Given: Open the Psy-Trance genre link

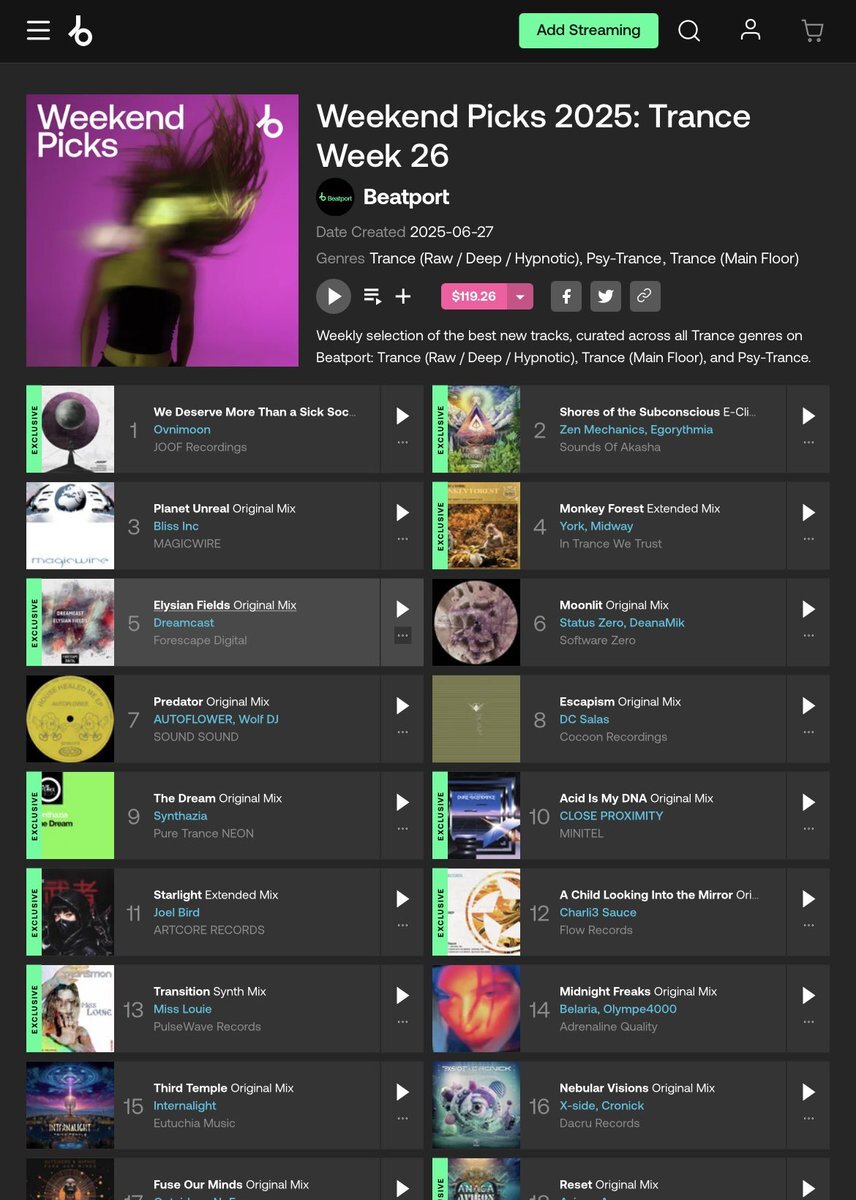Looking at the screenshot, I should coord(623,258).
